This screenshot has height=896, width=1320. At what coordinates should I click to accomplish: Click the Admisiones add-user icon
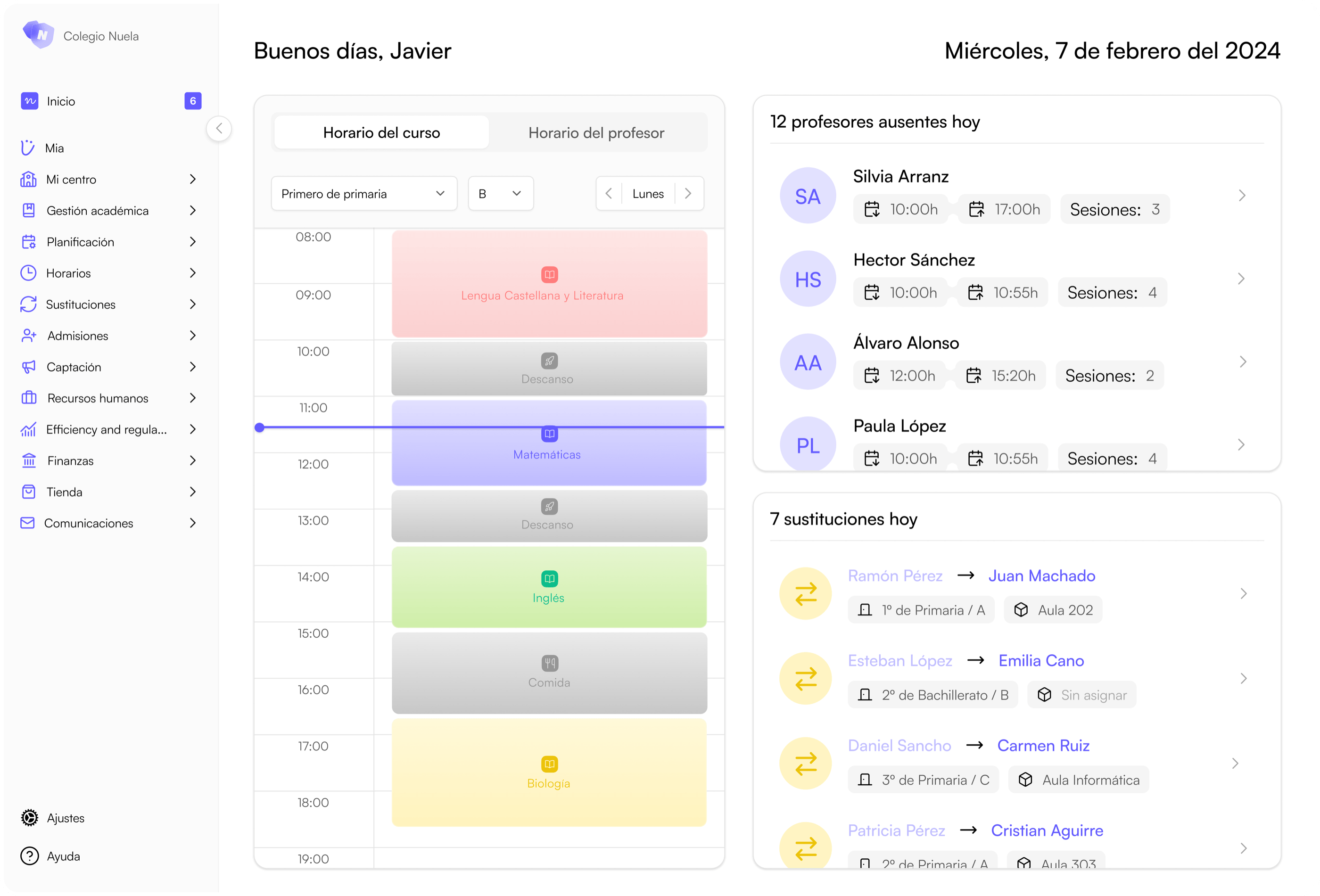click(28, 336)
